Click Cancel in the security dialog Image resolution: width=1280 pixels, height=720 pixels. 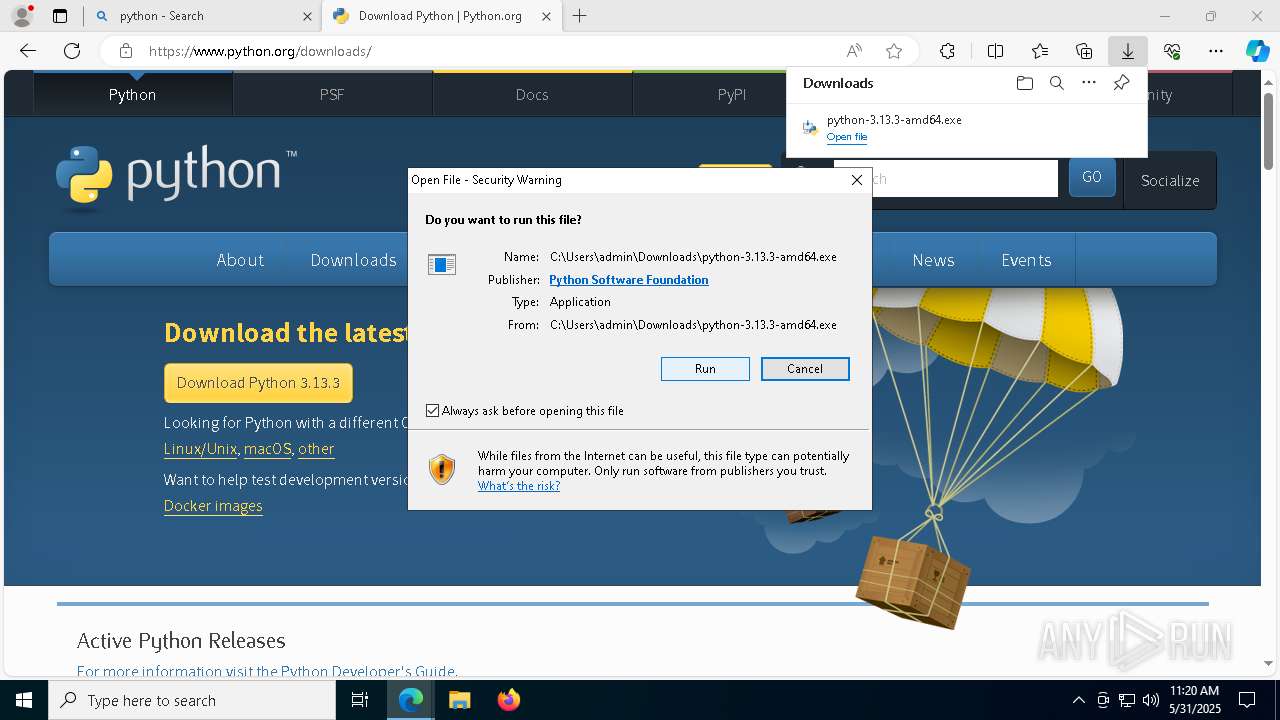(805, 369)
